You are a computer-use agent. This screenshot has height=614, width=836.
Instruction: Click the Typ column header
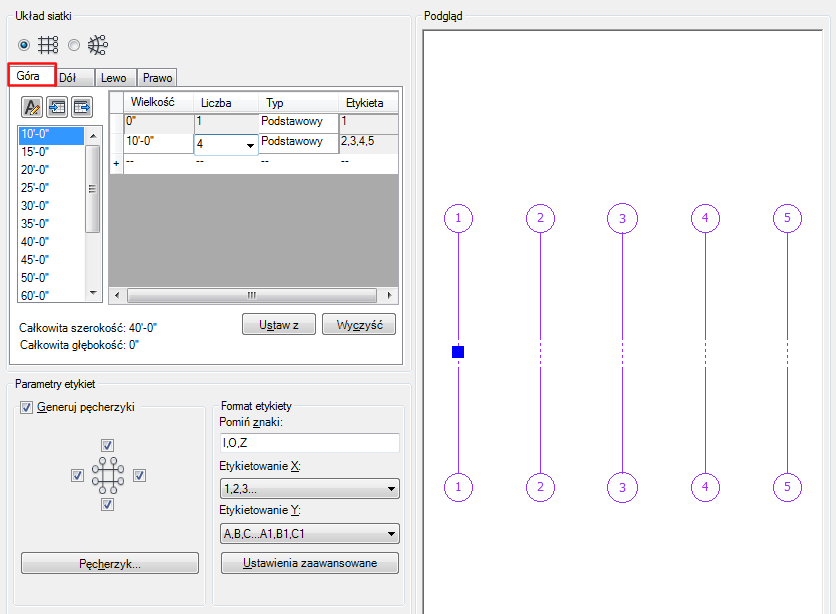coord(299,102)
